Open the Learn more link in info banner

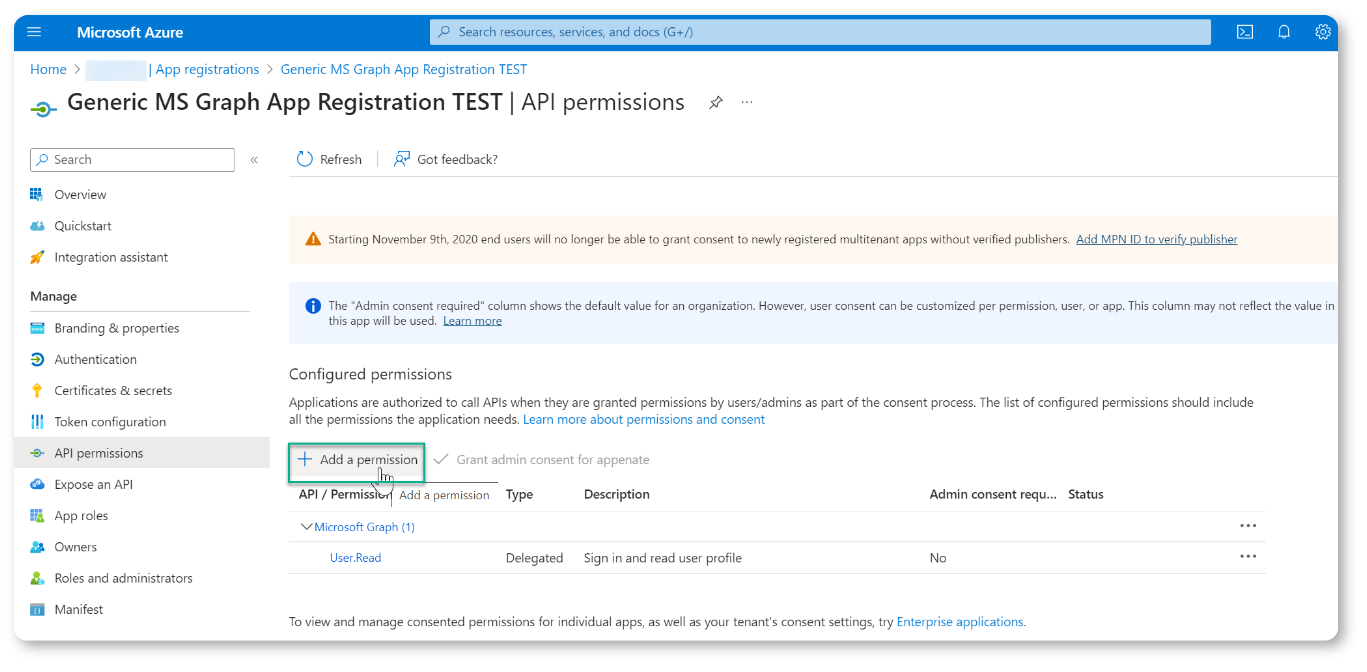click(472, 321)
